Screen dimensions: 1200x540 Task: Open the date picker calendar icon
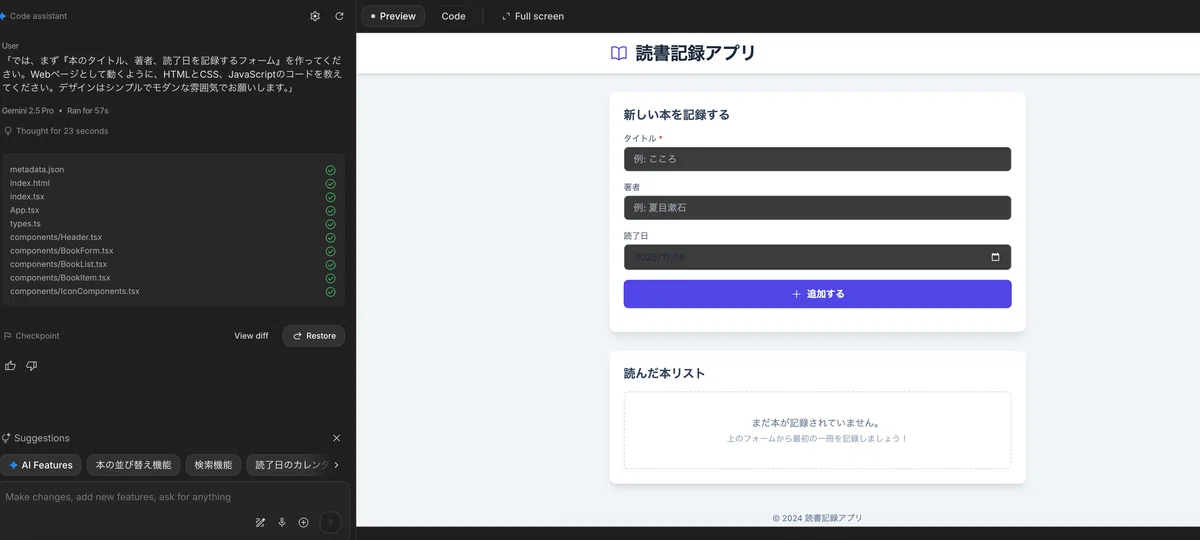[995, 257]
